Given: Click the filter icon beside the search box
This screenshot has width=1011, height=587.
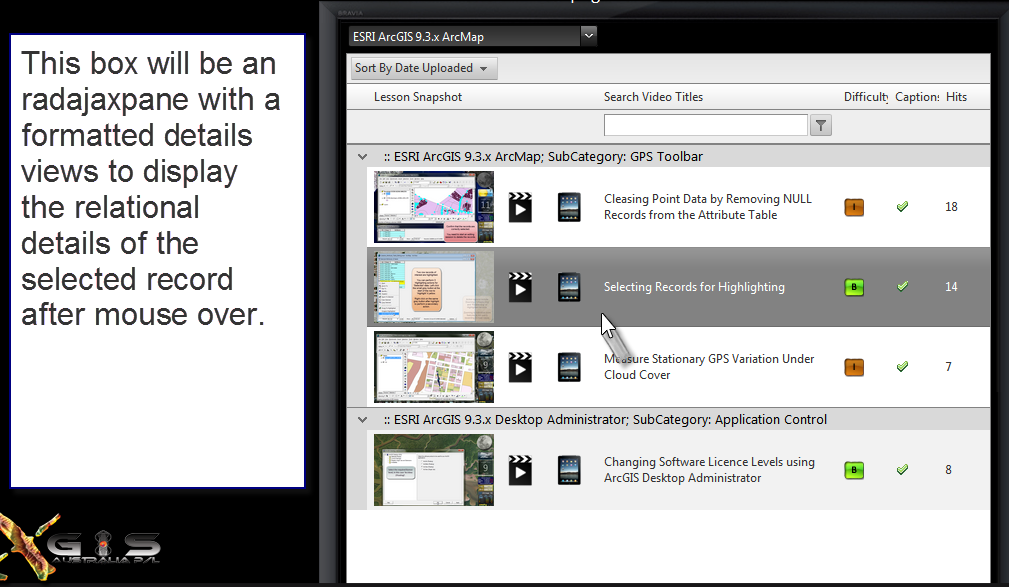Looking at the screenshot, I should click(821, 125).
